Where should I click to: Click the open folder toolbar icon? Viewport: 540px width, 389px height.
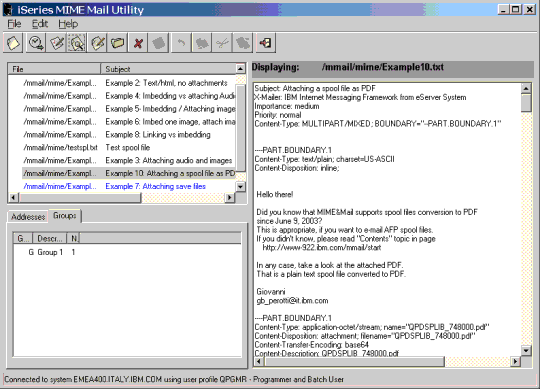(x=118, y=43)
